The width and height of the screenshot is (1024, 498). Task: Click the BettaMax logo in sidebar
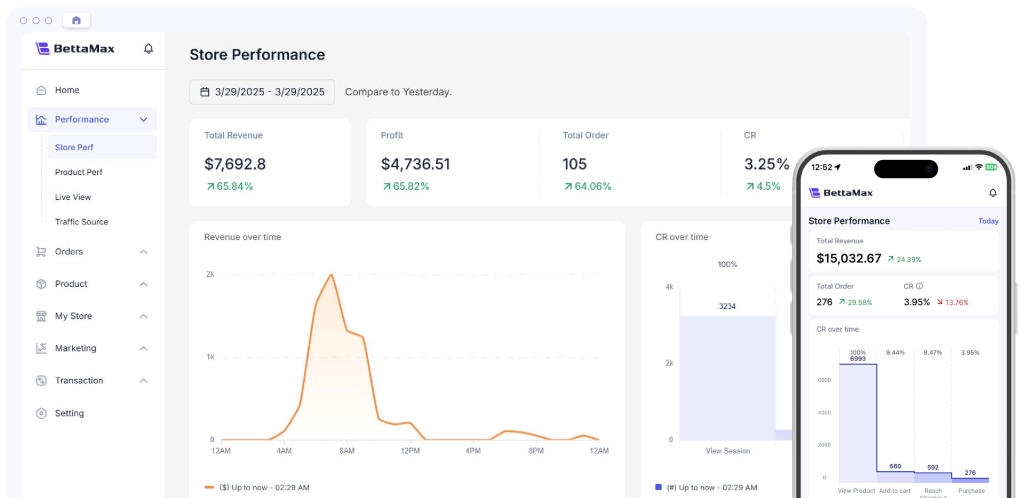point(75,48)
